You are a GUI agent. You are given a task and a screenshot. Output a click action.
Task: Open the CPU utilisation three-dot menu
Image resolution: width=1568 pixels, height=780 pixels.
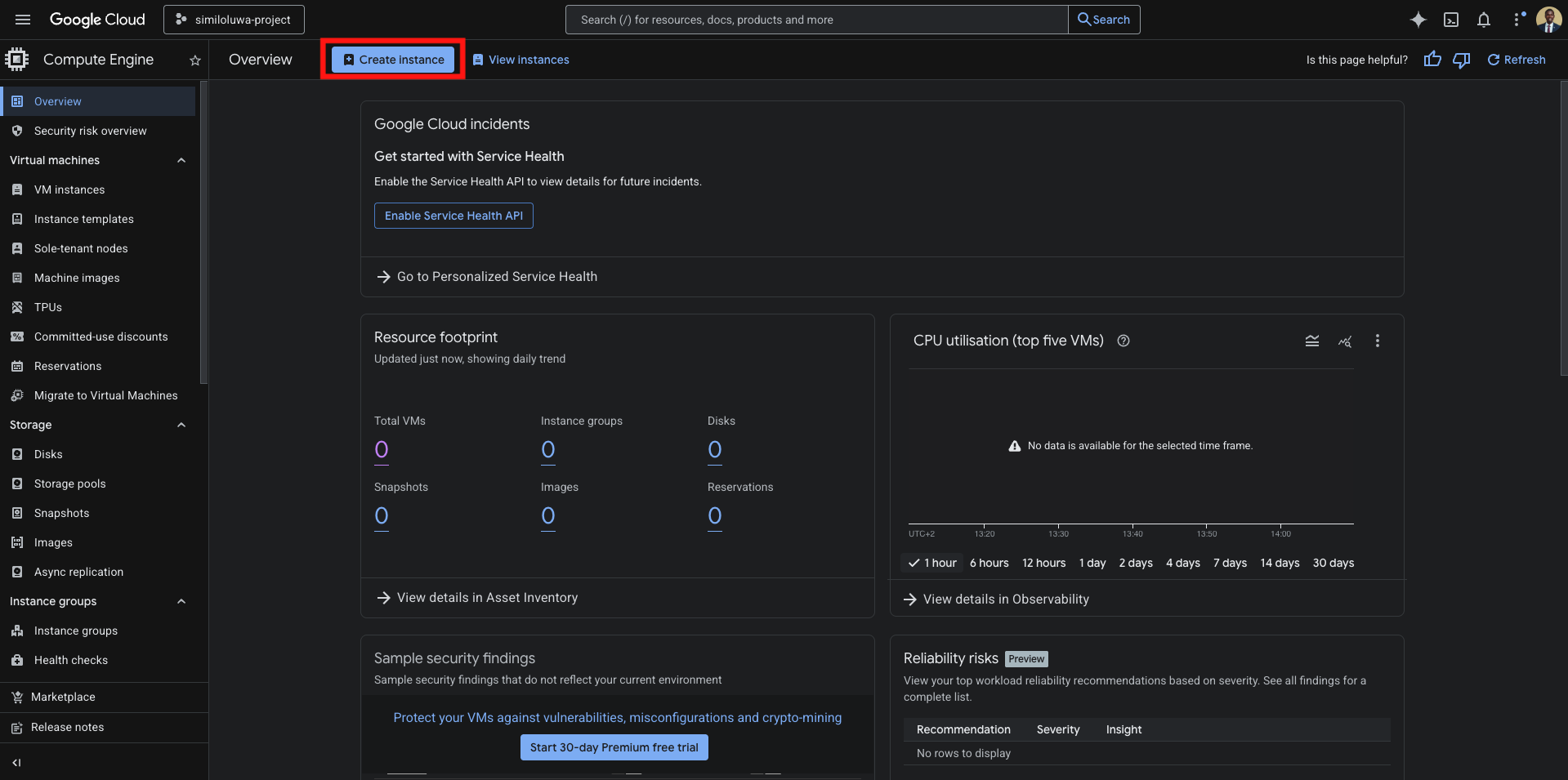point(1377,341)
